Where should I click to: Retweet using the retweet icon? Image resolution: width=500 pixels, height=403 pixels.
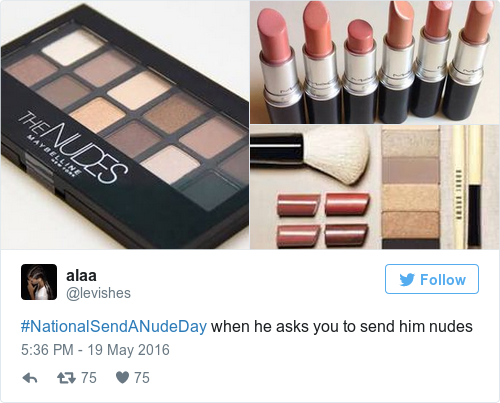pos(66,378)
